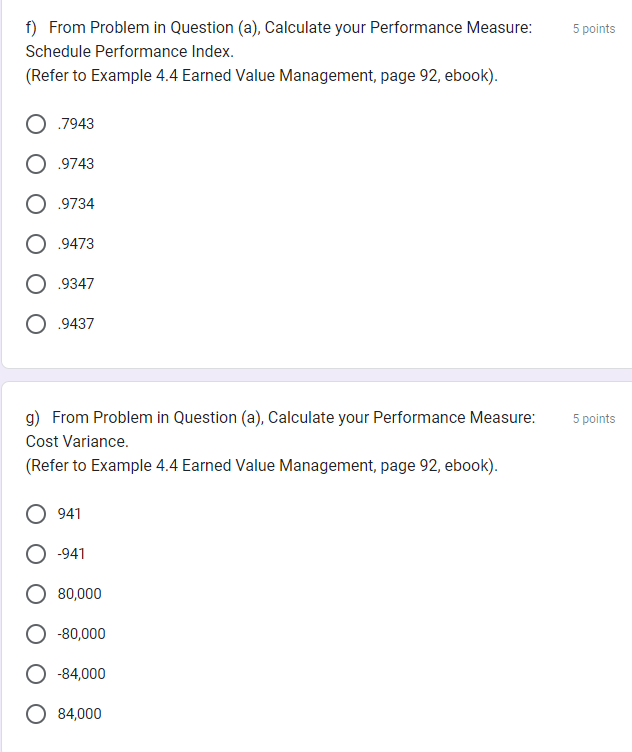632x752 pixels.
Task: Select 941 for Cost Variance
Action: pos(36,514)
